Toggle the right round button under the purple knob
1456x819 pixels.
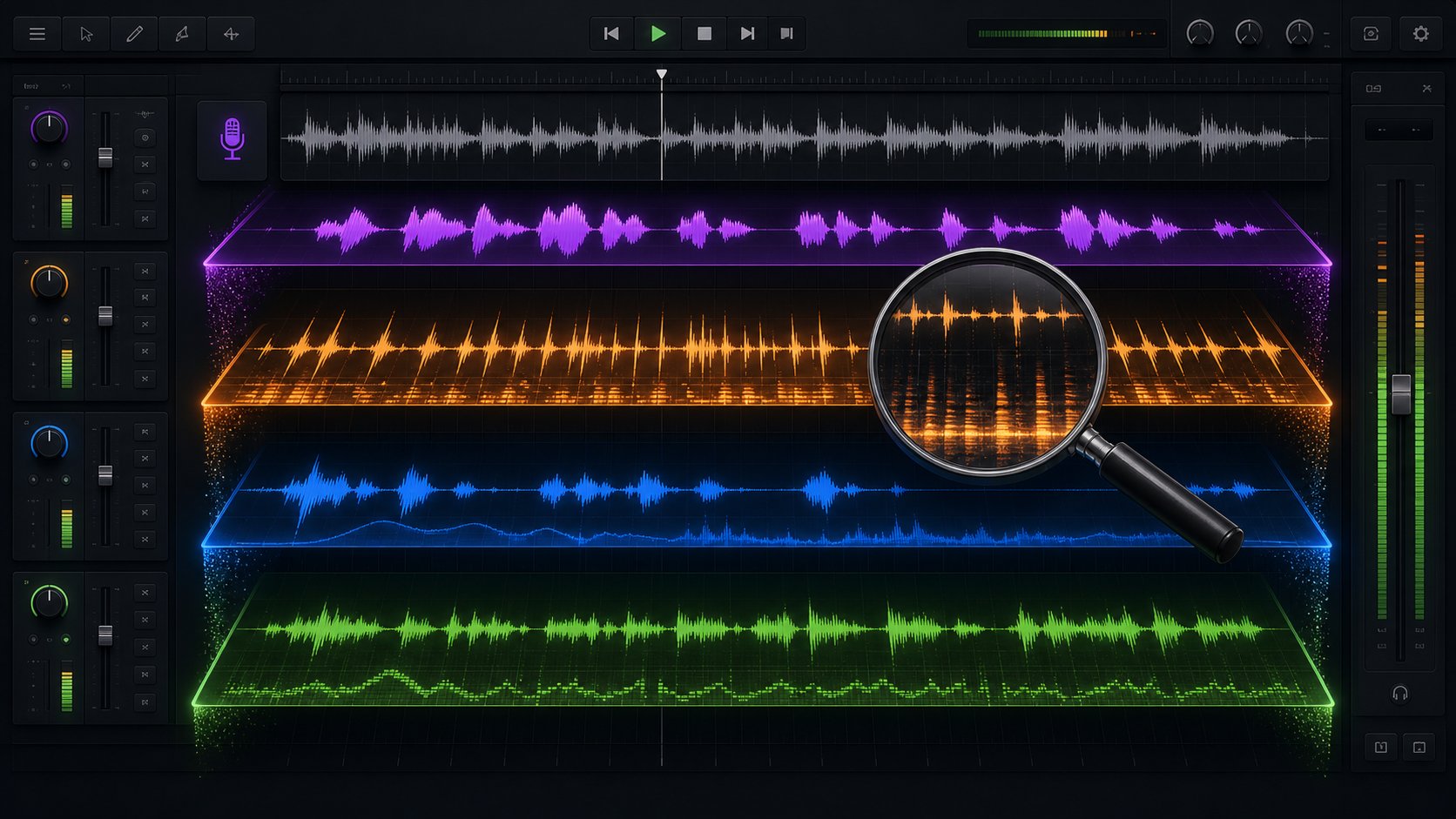pos(65,164)
